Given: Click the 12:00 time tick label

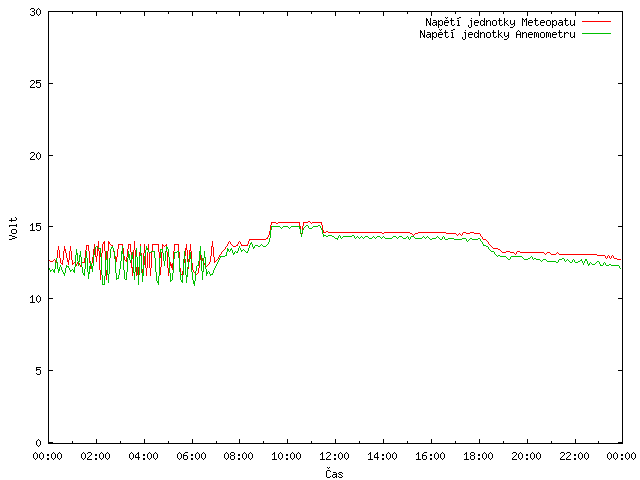Looking at the screenshot, I should 334,456.
